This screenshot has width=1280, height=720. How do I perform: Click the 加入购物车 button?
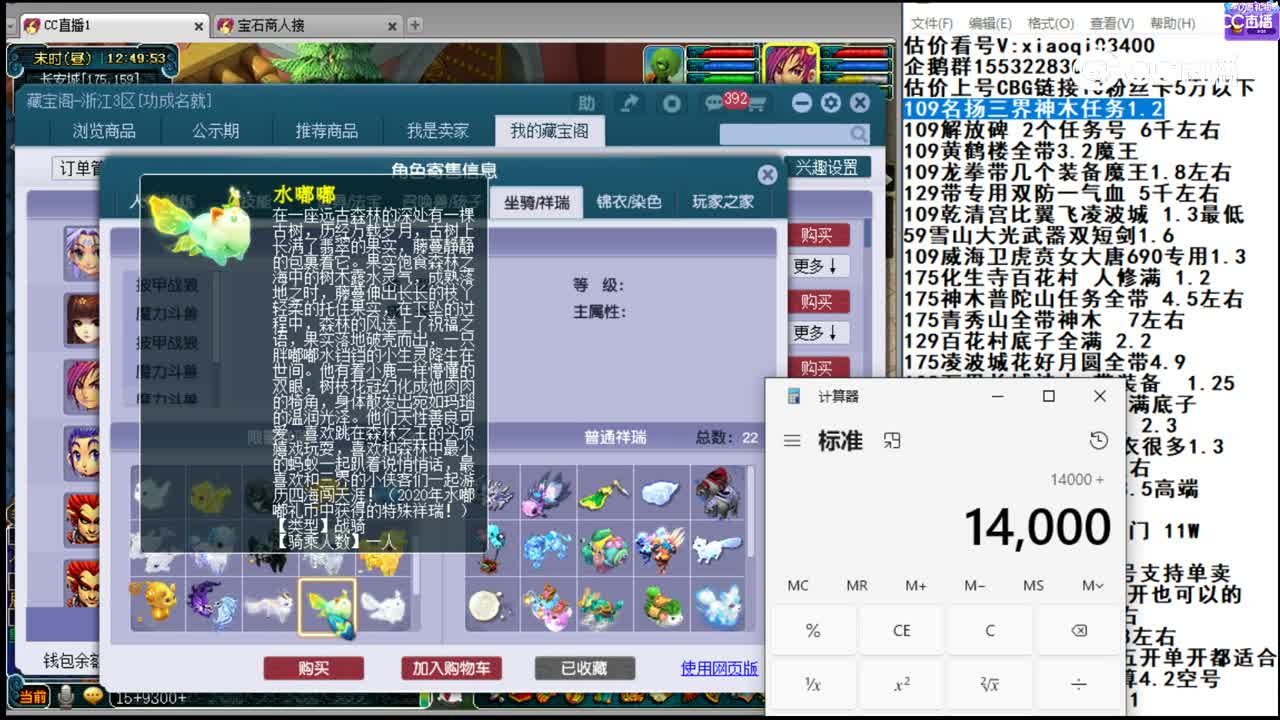click(x=452, y=668)
